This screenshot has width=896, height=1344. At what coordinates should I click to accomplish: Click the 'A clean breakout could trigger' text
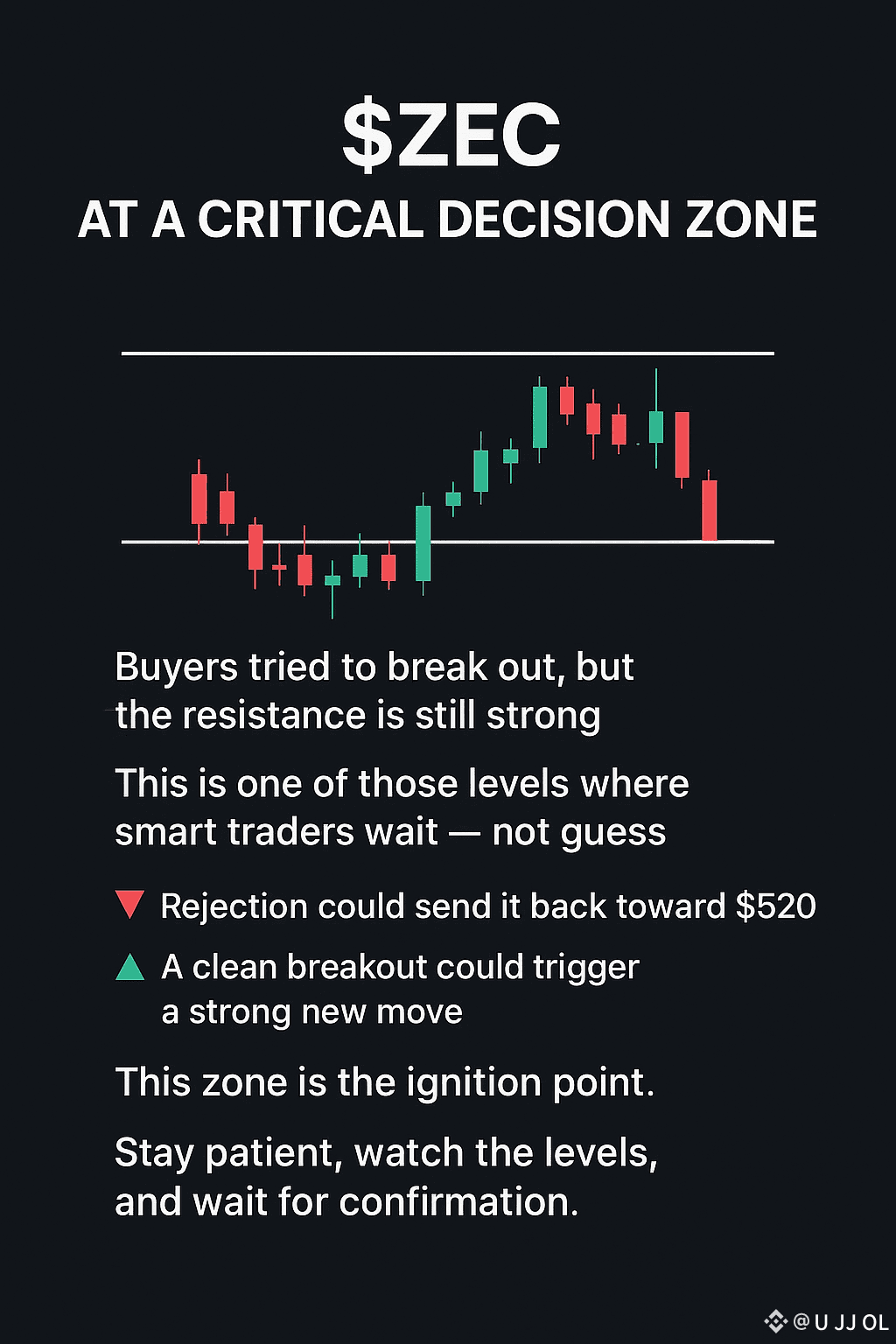pyautogui.click(x=401, y=968)
